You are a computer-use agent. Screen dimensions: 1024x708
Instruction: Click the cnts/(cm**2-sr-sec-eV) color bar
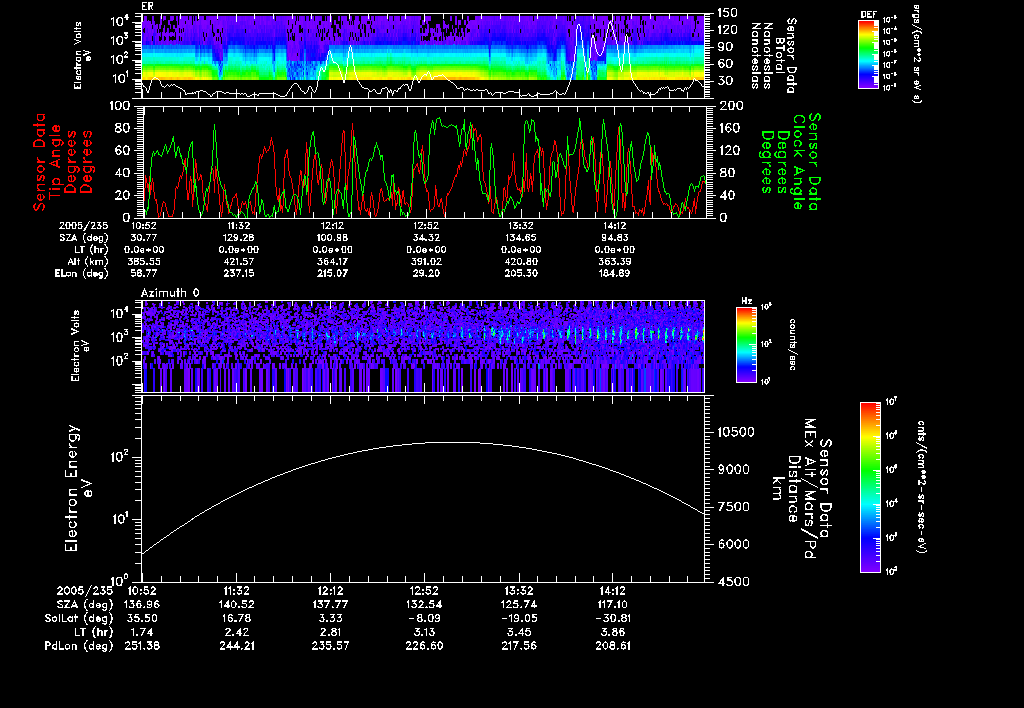870,487
